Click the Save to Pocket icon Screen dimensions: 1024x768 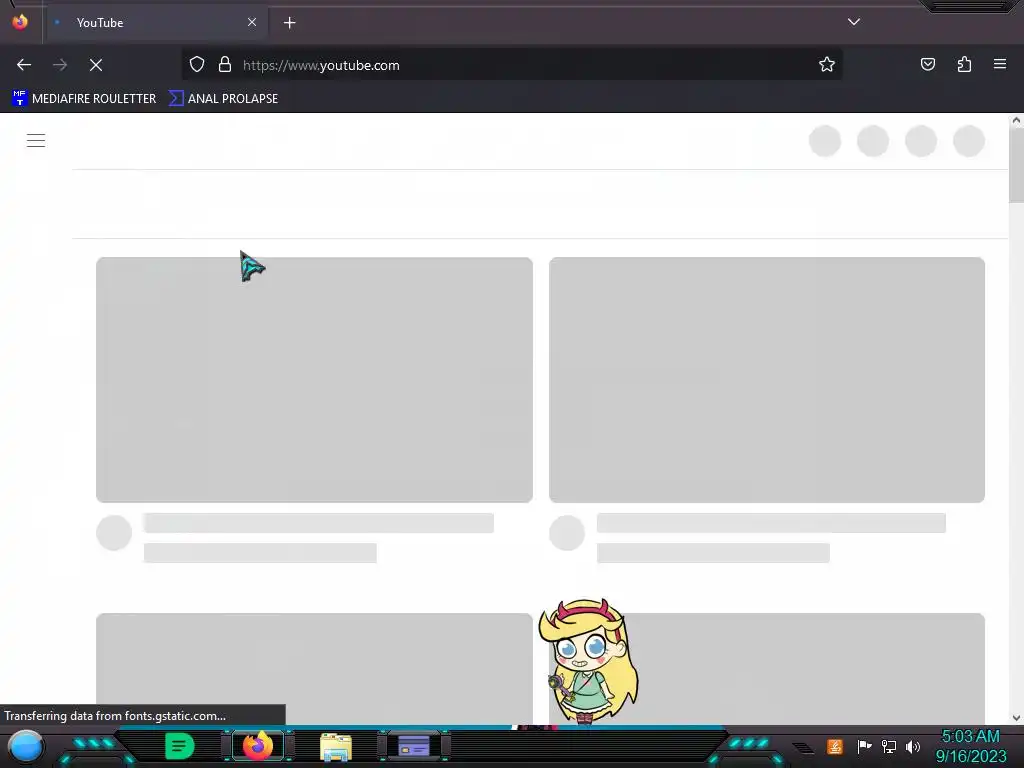(x=928, y=64)
